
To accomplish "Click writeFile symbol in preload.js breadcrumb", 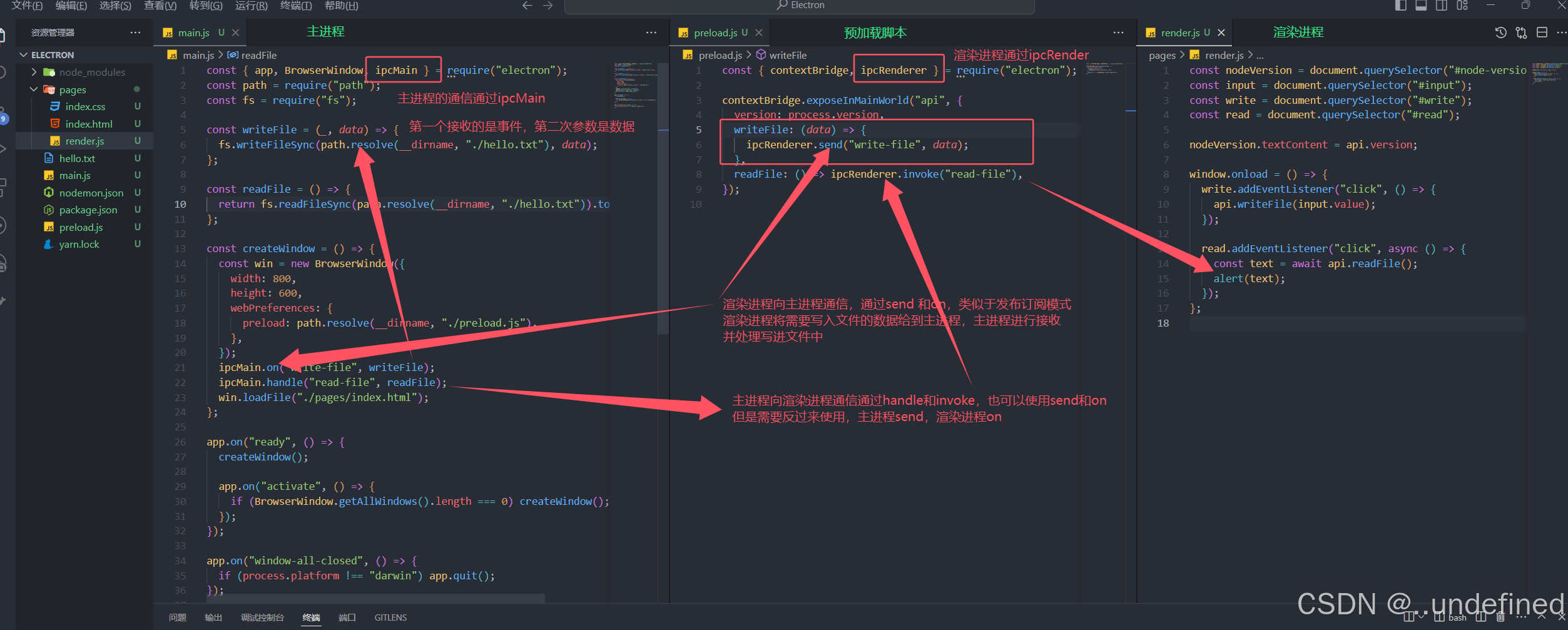I will pos(782,55).
